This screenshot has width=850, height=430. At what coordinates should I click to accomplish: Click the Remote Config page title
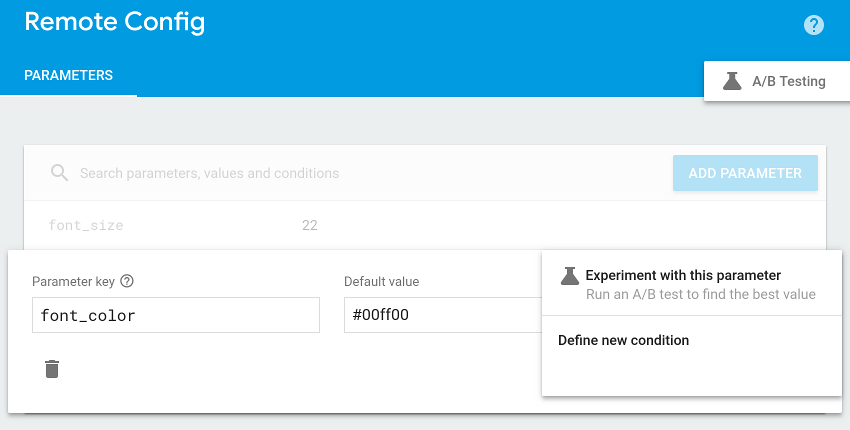click(115, 22)
